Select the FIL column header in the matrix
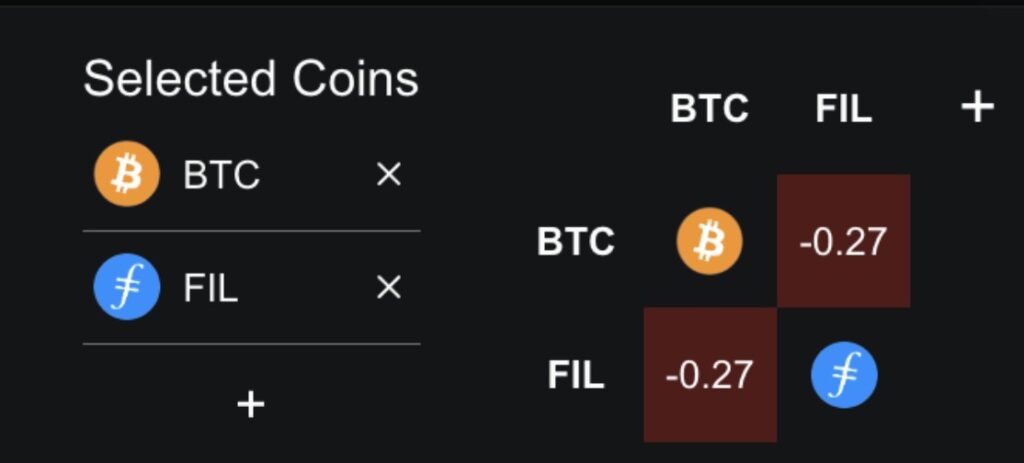This screenshot has height=463, width=1024. (843, 109)
